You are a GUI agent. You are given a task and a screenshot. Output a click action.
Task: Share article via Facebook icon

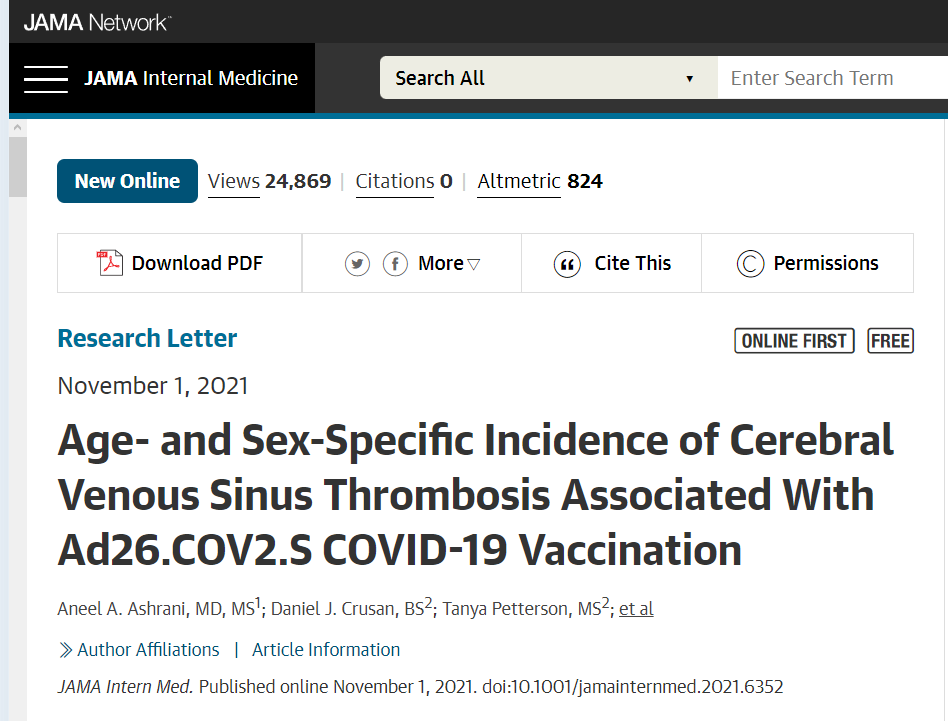pyautogui.click(x=395, y=264)
